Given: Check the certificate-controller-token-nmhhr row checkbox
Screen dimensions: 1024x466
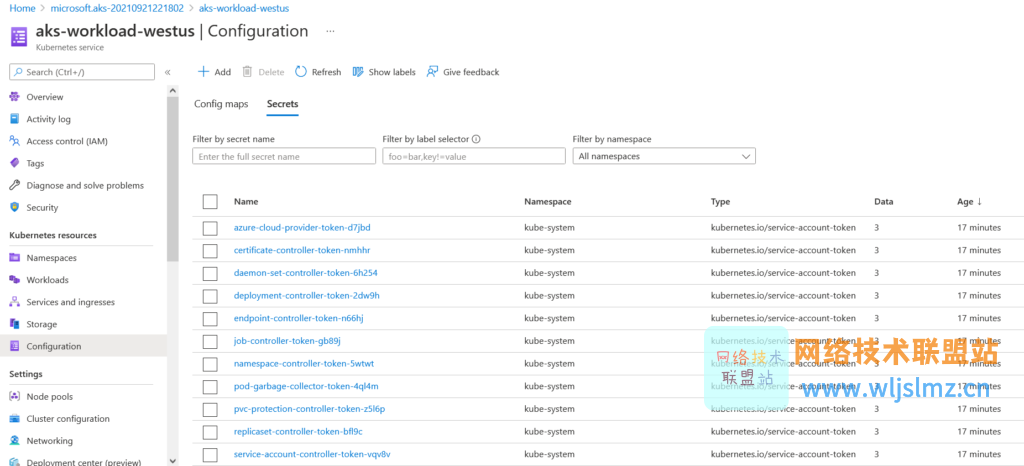Looking at the screenshot, I should [210, 251].
